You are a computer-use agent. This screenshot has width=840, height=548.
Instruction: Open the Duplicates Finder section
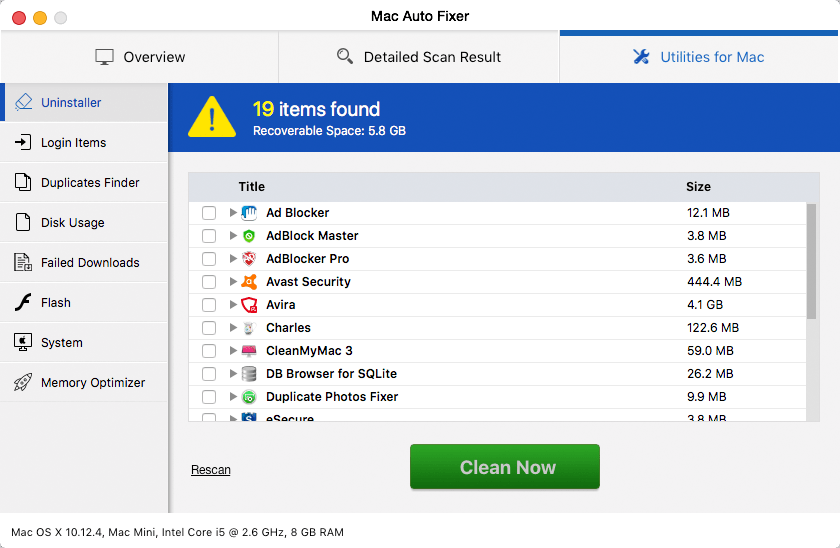point(84,182)
